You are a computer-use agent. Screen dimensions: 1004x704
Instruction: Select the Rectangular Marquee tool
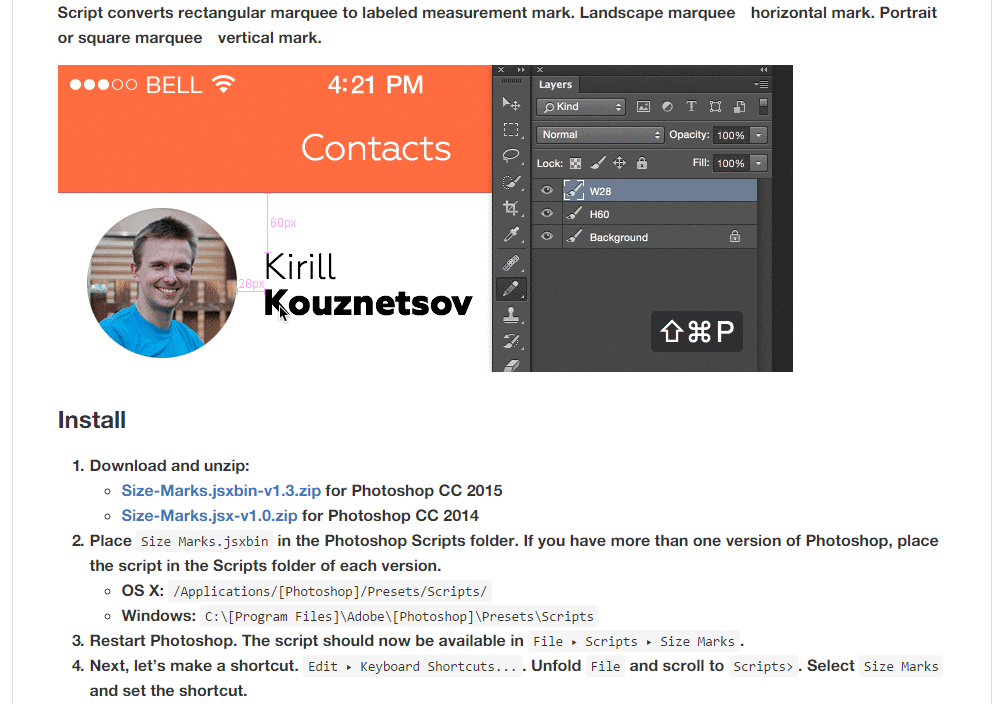(511, 130)
